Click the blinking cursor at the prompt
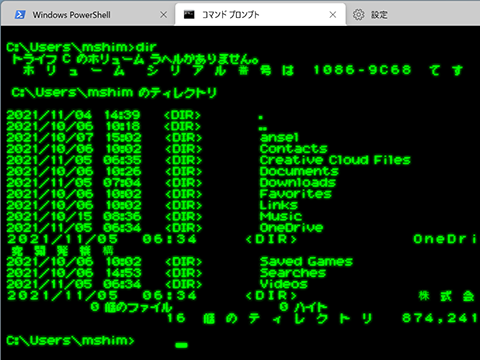This screenshot has height=360, width=480. (x=182, y=345)
